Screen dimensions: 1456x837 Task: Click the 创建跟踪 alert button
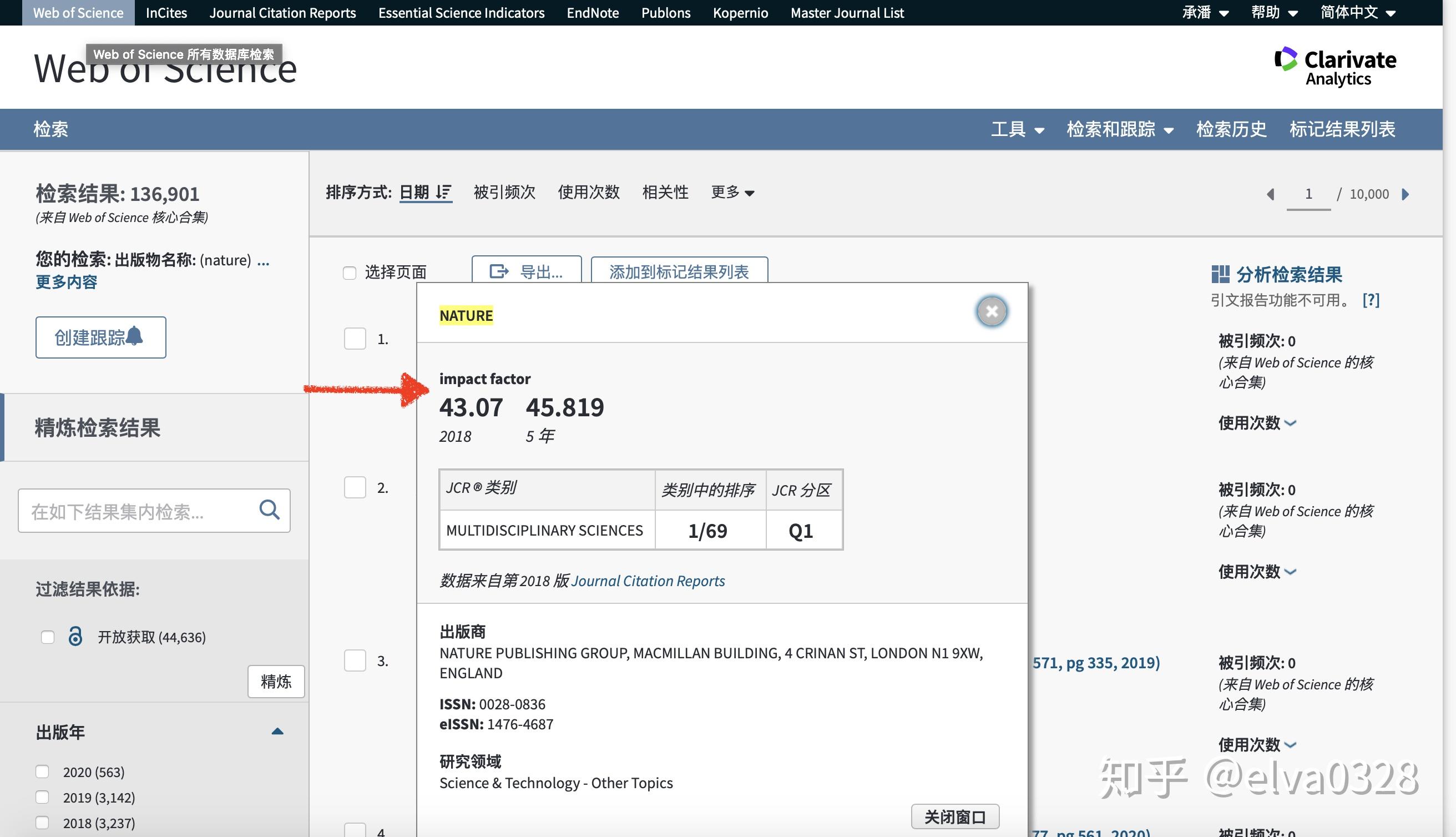coord(100,337)
